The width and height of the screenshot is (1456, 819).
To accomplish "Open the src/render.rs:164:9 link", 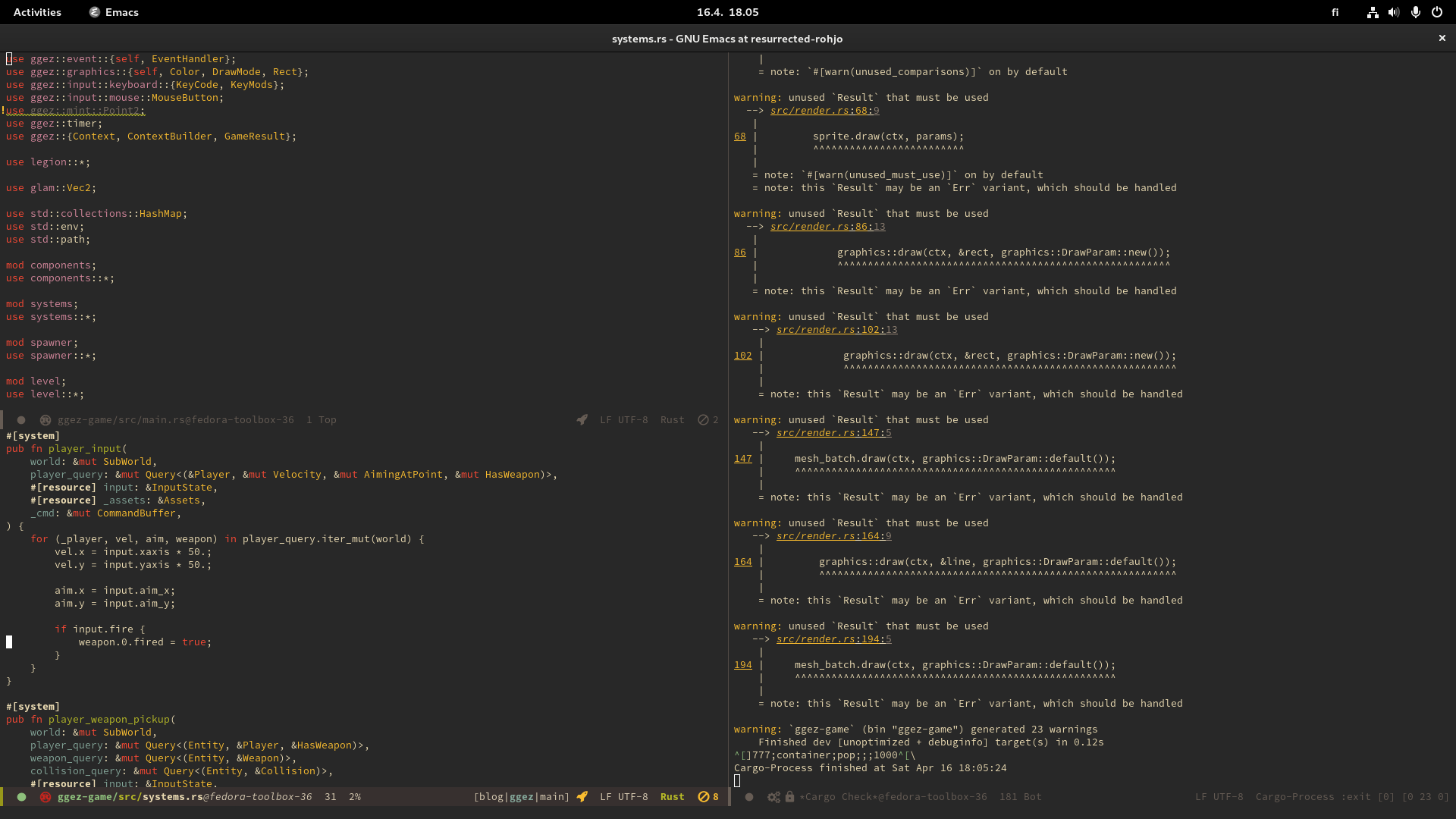I will pos(834,536).
